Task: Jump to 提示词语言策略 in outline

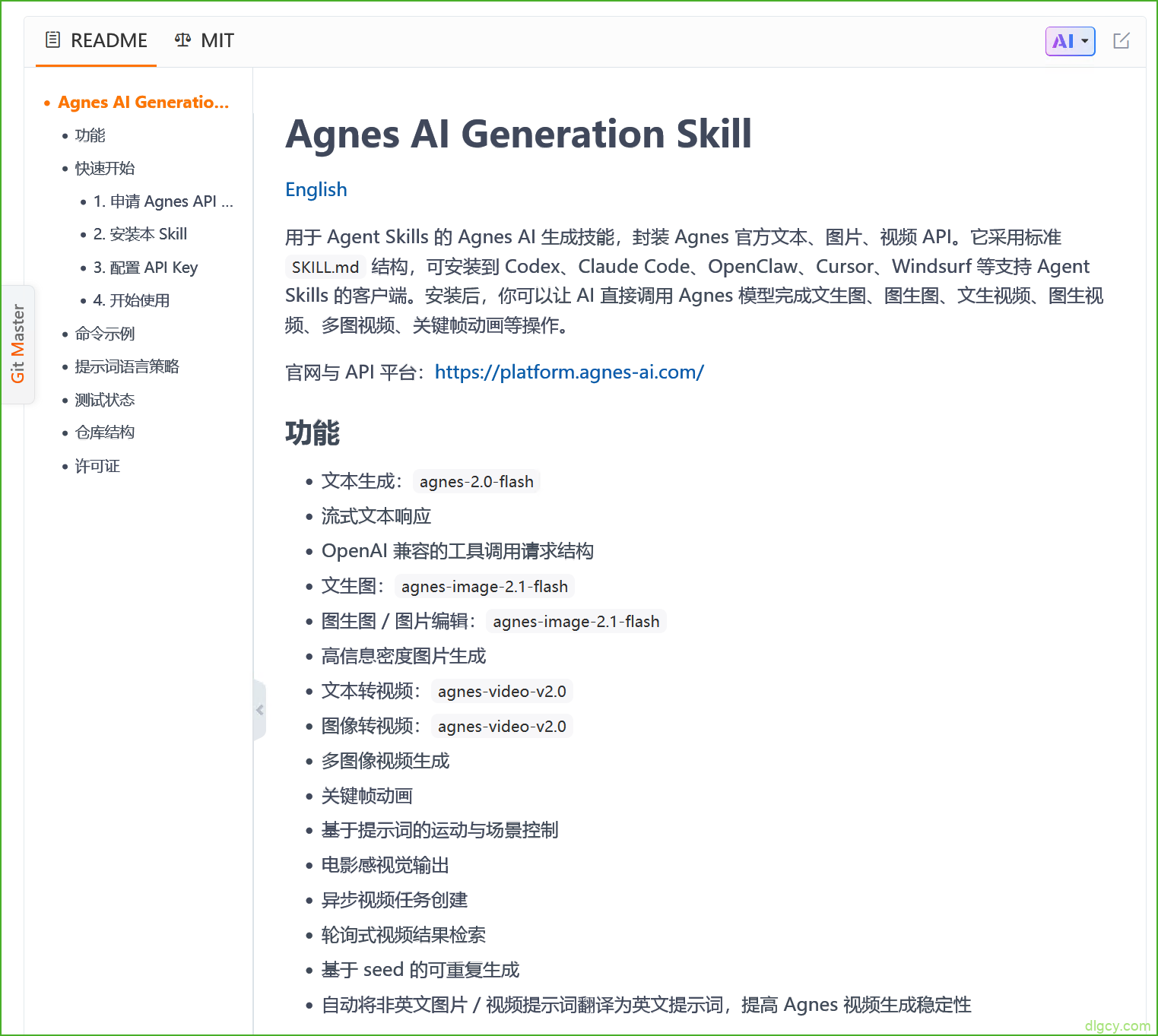Action: click(127, 366)
